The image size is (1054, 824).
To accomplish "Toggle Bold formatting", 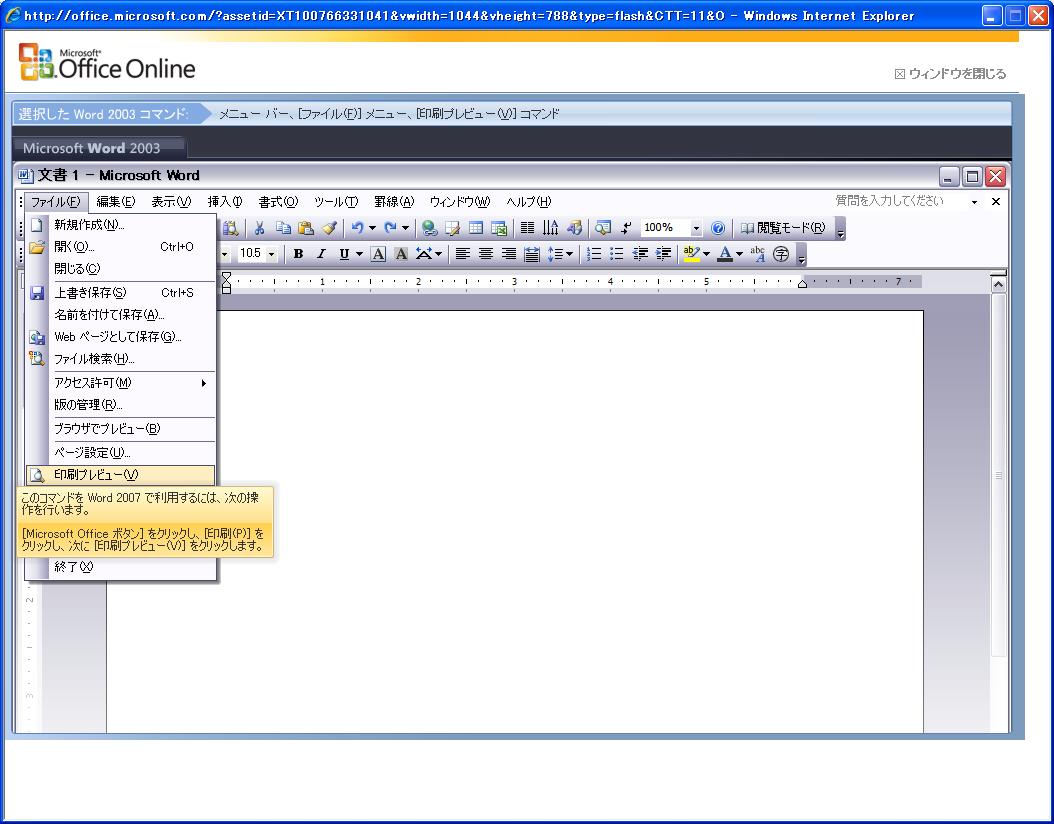I will pyautogui.click(x=298, y=253).
